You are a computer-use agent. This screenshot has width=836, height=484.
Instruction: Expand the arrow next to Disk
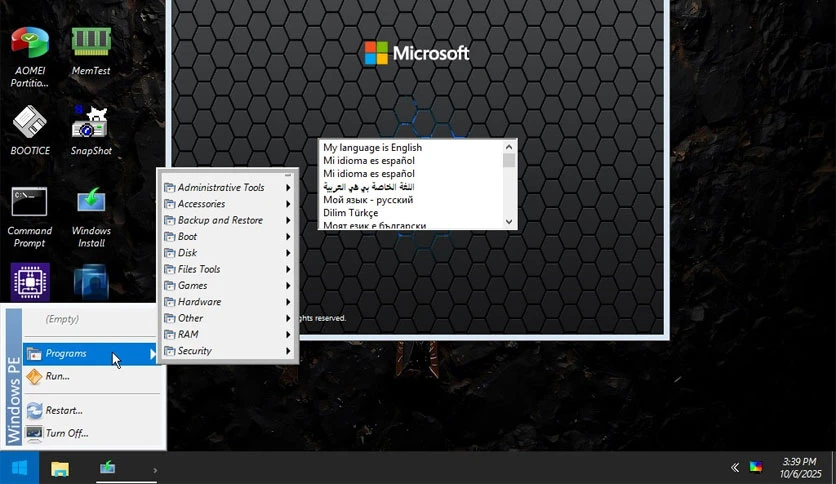tap(288, 253)
